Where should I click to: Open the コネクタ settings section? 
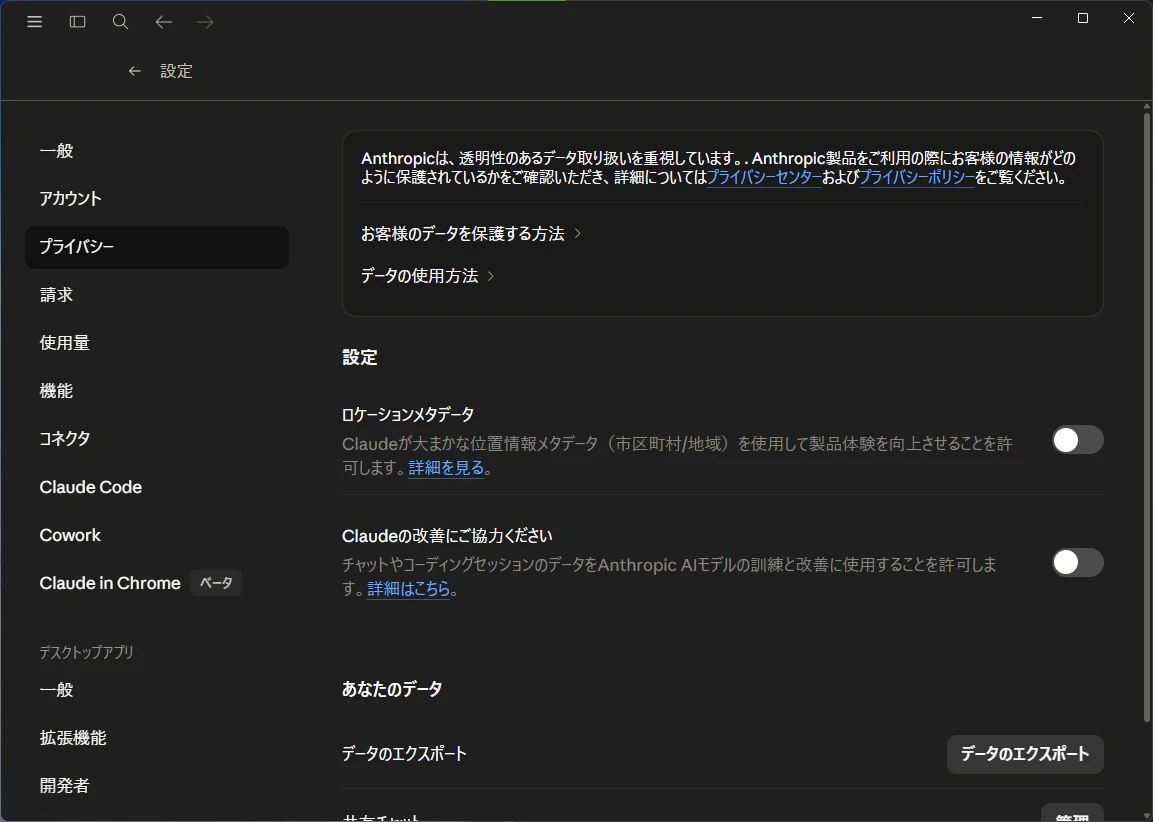(157, 439)
